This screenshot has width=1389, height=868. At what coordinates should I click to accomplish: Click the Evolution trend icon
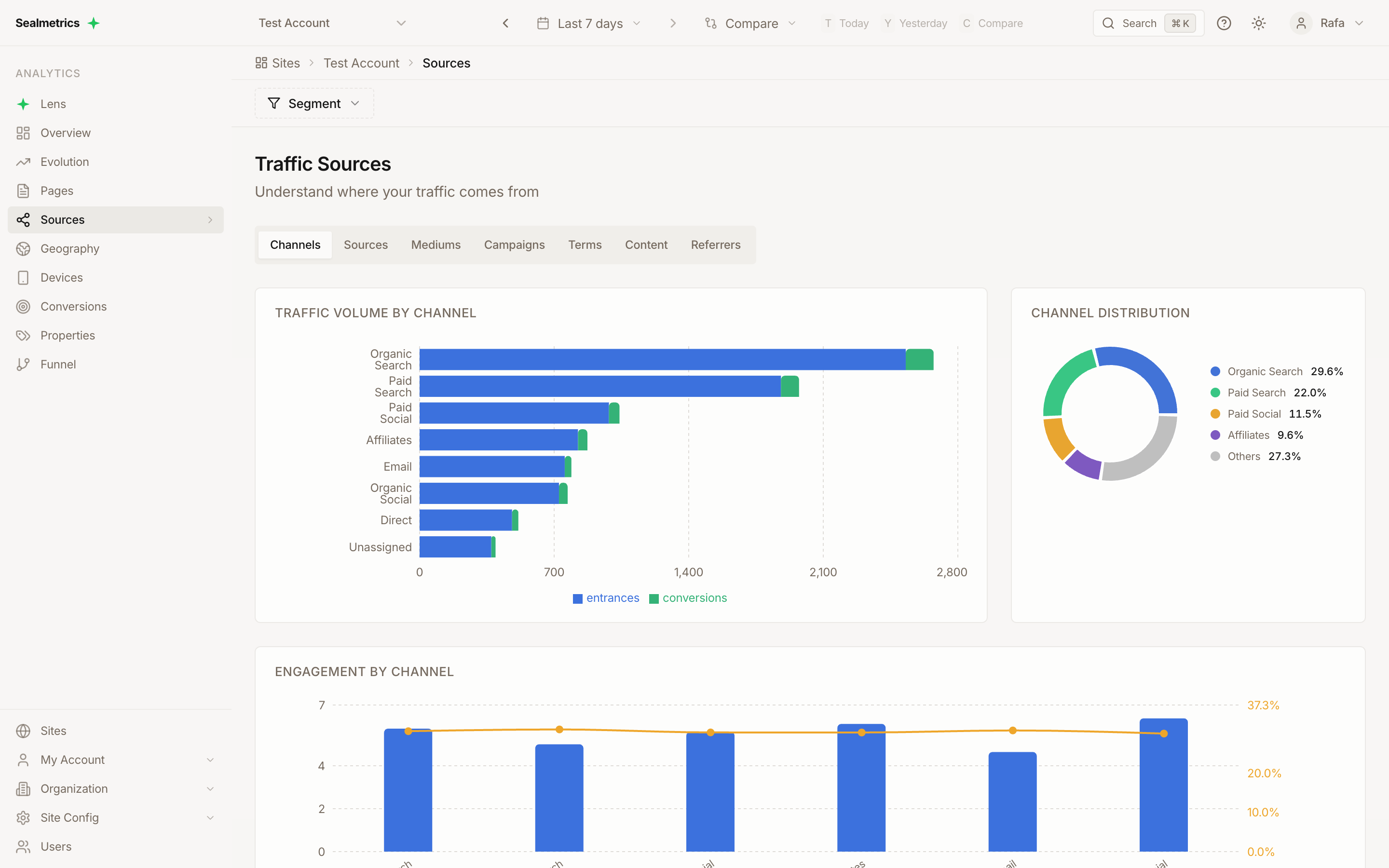(23, 162)
